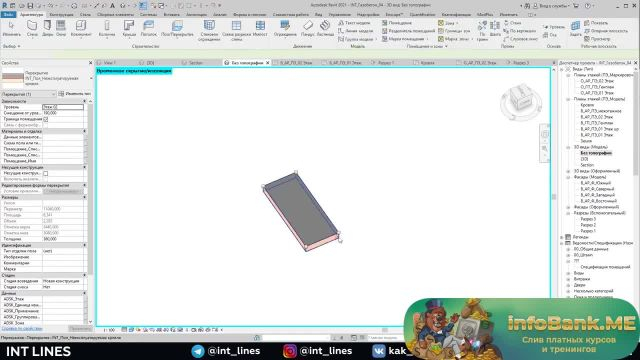640x360 pixels.
Task: Choose the Window (Окно) tool
Action: pyautogui.click(x=61, y=28)
